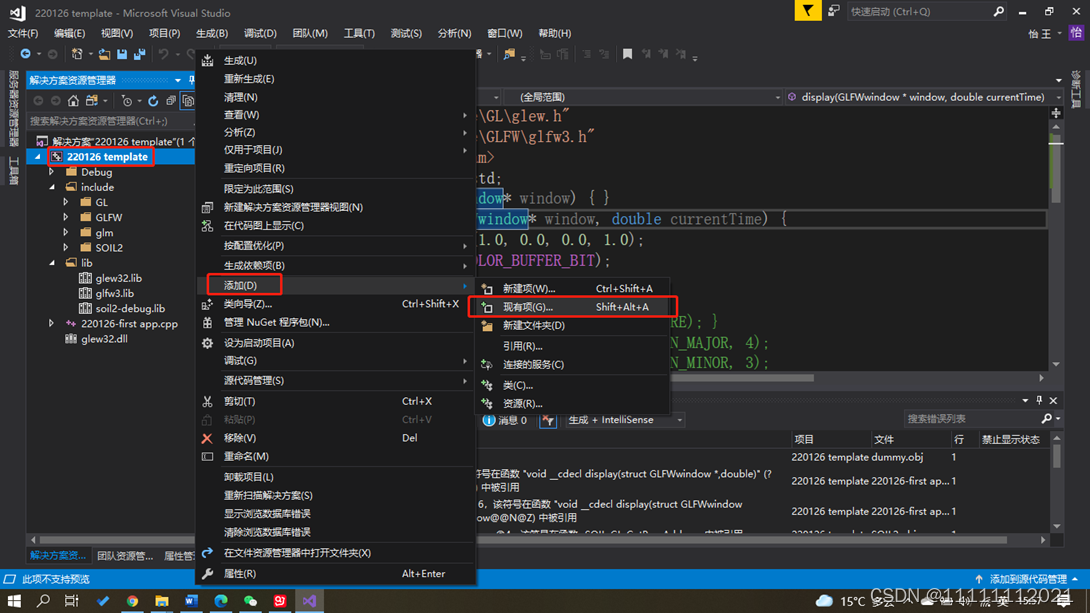The image size is (1090, 613).
Task: Click the feedback flag notification icon
Action: tap(807, 11)
